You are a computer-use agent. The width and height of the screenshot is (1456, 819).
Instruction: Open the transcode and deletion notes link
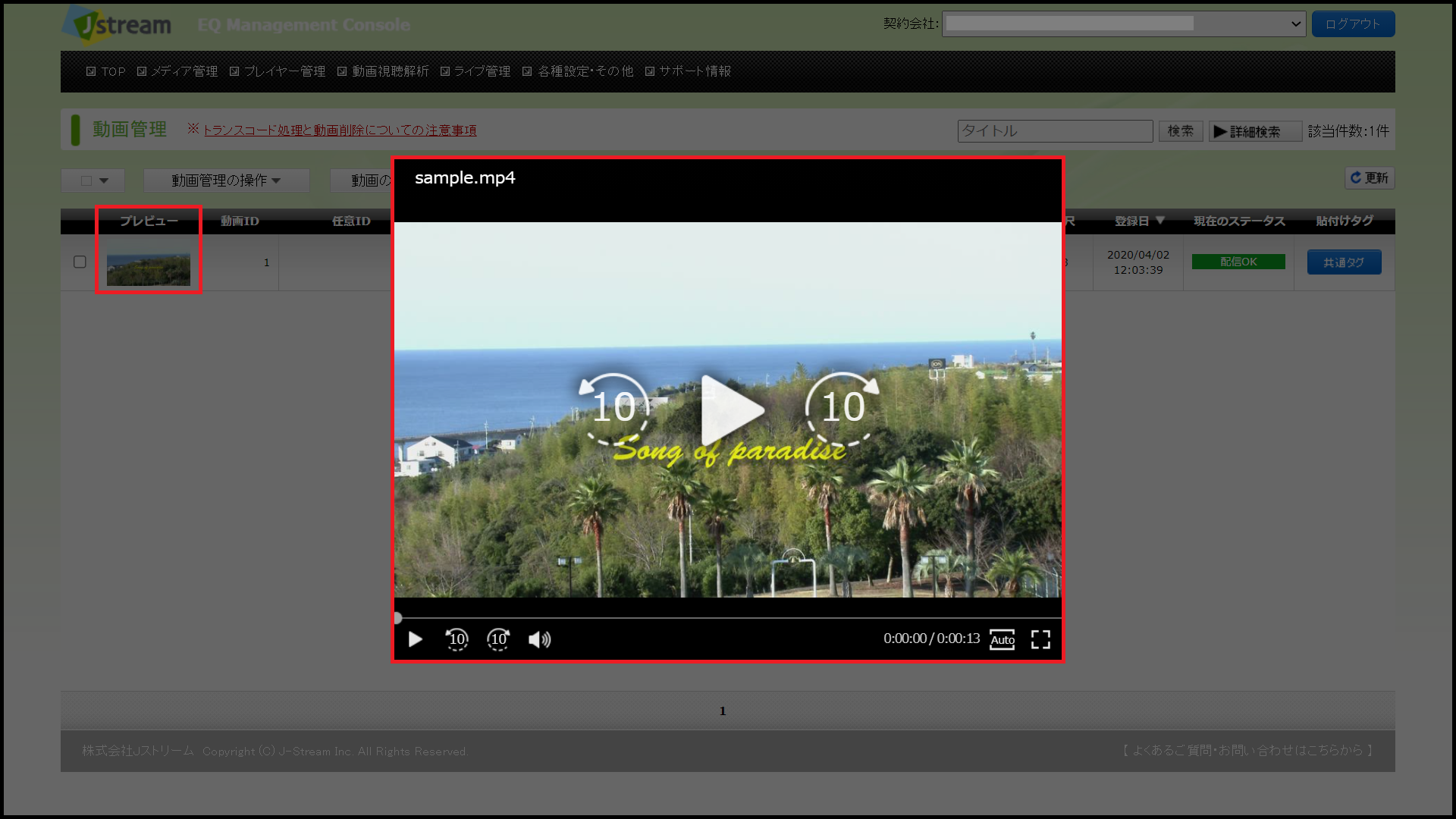[x=339, y=130]
